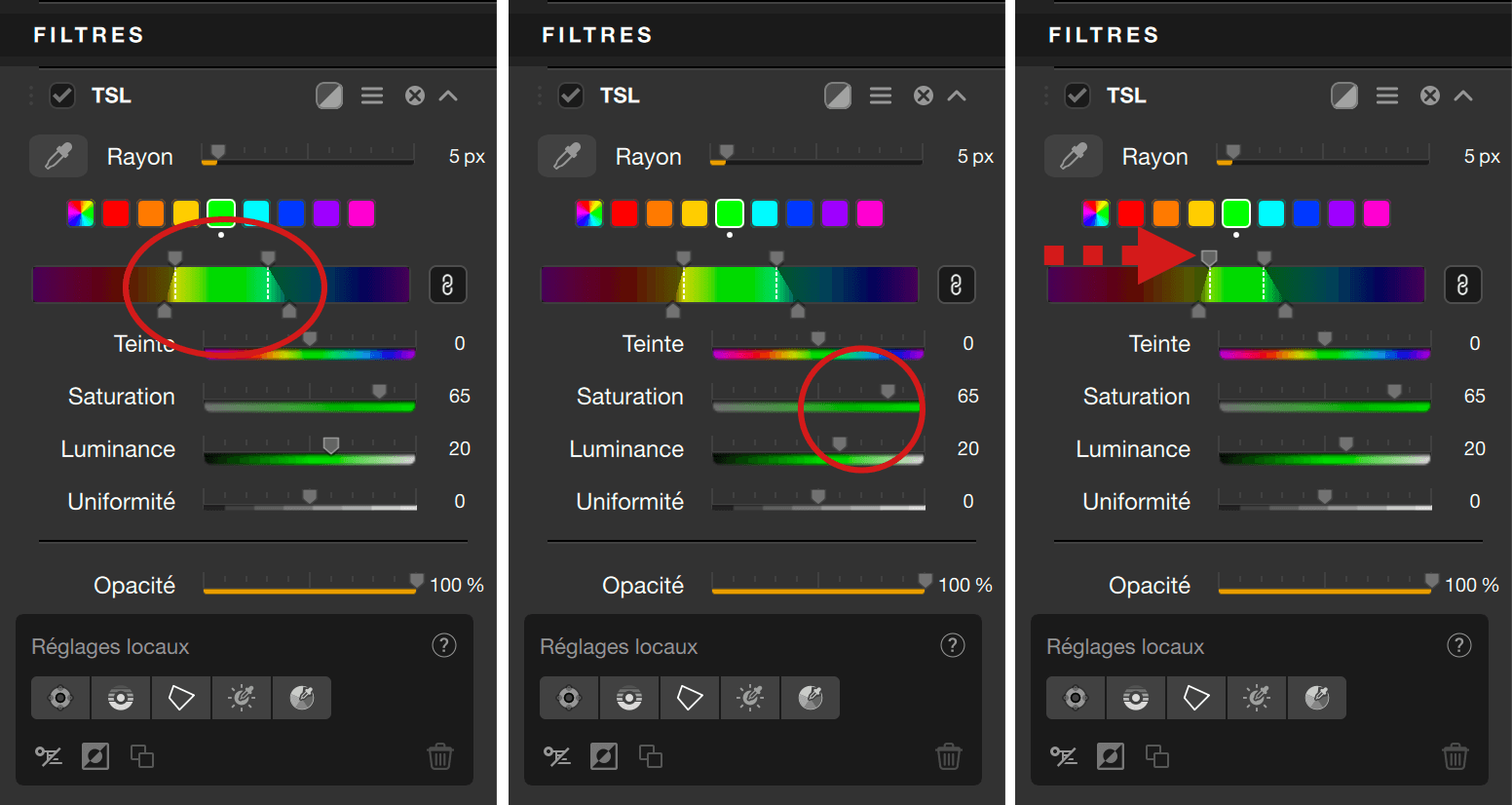This screenshot has width=1512, height=805.
Task: Toggle the TSL checkbox in left panel
Action: point(62,96)
